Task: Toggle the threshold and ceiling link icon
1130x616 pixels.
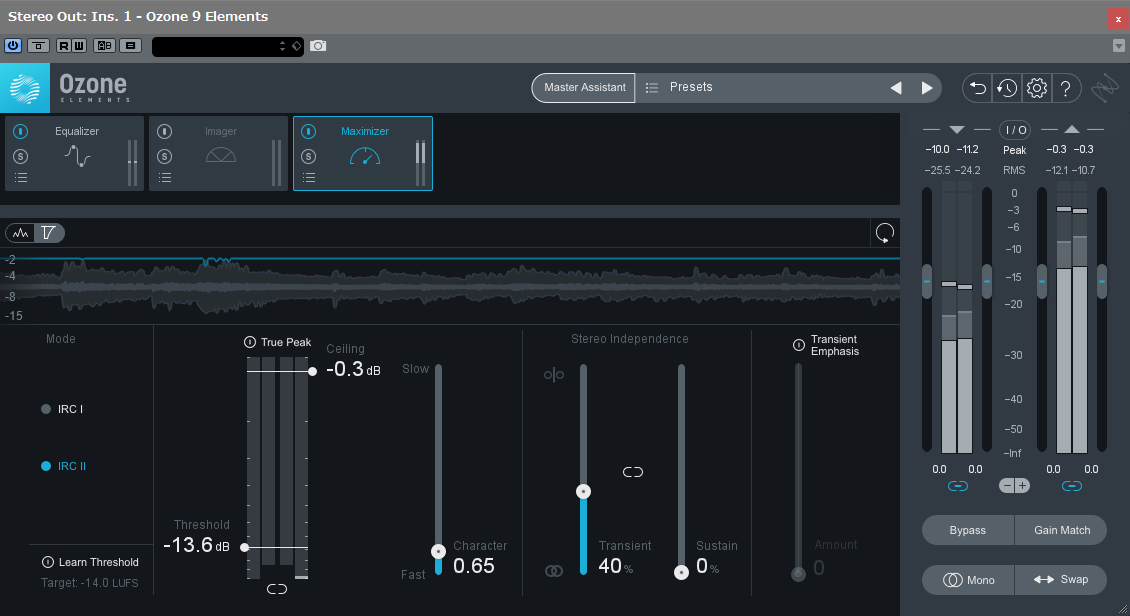Action: coord(277,589)
